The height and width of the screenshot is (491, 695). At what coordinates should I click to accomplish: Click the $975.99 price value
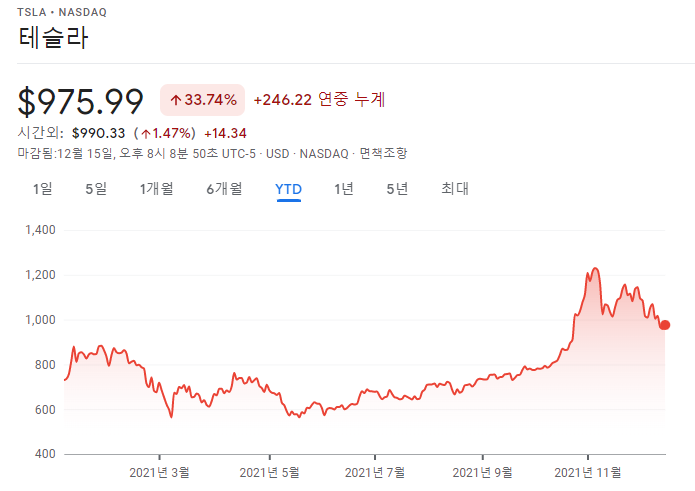(80, 101)
